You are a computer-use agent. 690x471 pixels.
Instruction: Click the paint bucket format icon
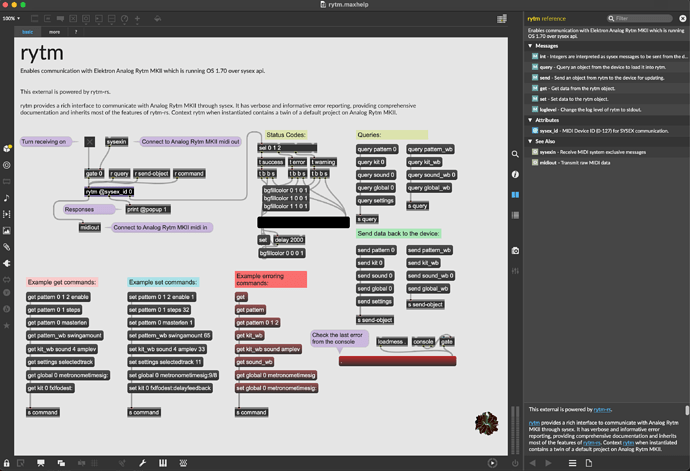(158, 18)
